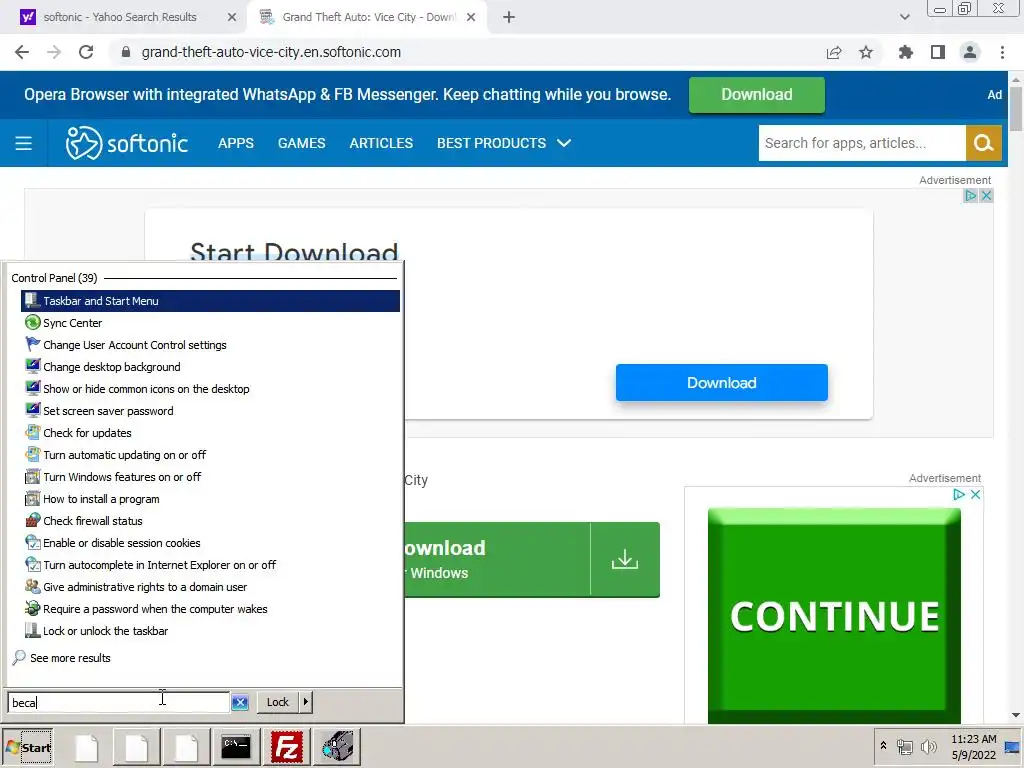This screenshot has width=1024, height=768.
Task: Open the Chrome three-dot menu
Action: click(1002, 52)
